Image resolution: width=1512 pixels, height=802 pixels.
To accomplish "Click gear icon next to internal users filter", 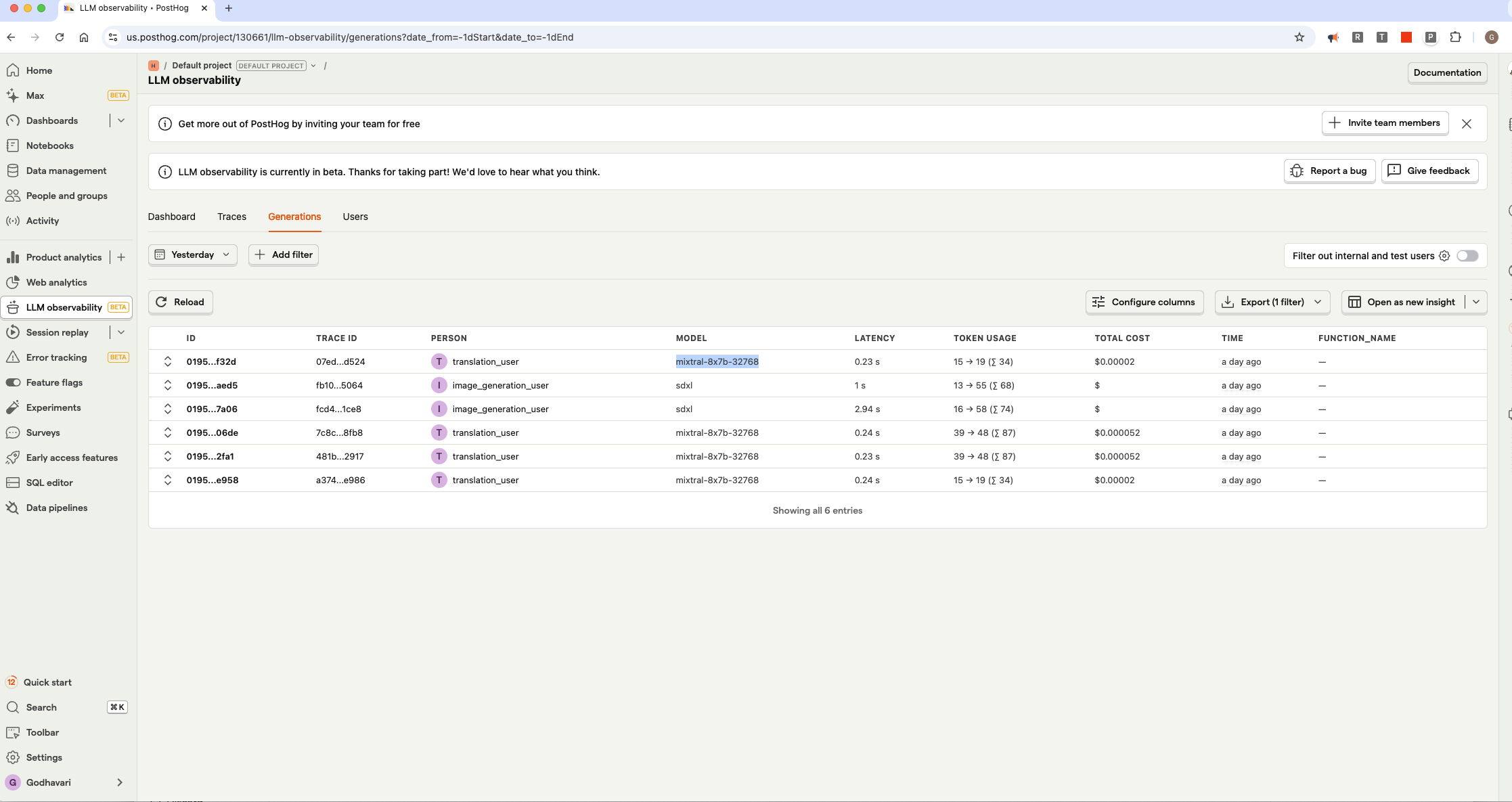I will click(1444, 256).
